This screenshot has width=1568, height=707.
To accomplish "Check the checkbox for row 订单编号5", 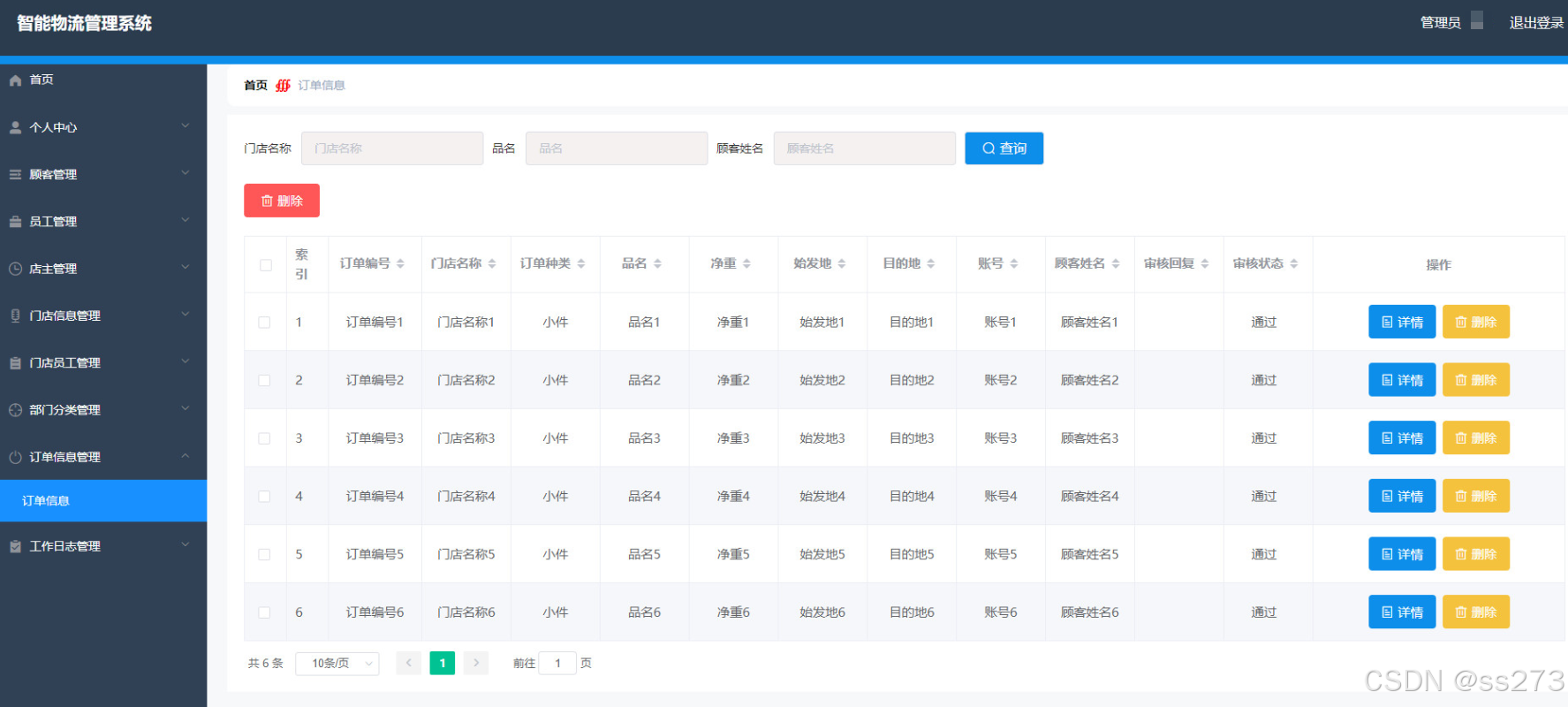I will [264, 554].
